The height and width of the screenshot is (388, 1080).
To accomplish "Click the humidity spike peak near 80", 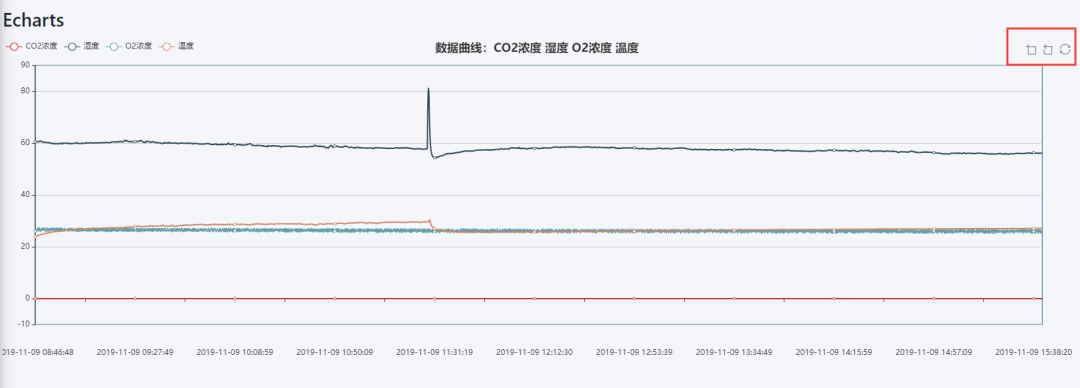I will tap(428, 89).
